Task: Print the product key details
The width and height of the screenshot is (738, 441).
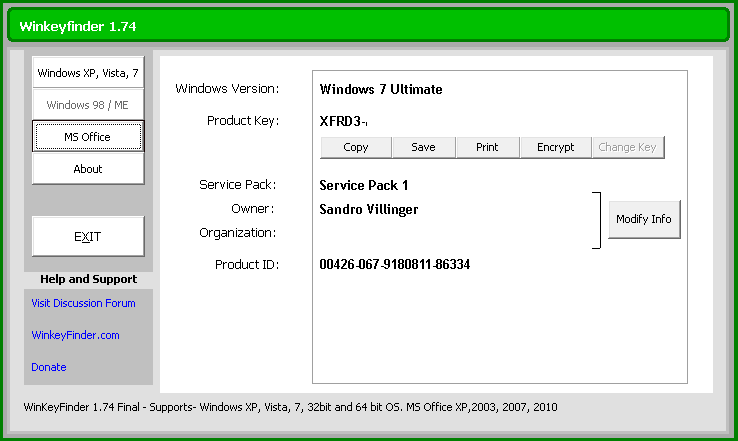Action: click(487, 147)
